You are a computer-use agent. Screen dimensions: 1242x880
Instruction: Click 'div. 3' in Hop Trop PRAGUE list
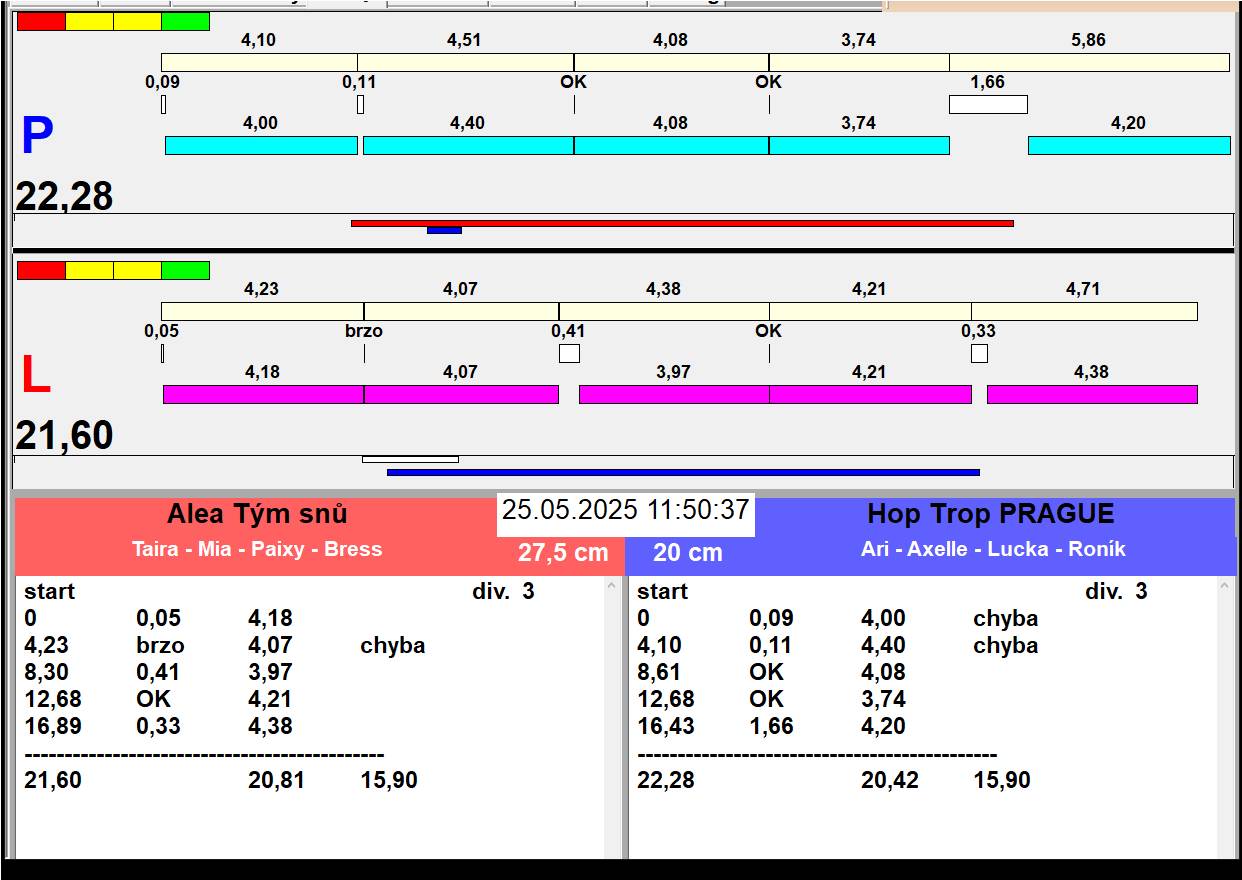(x=1116, y=592)
